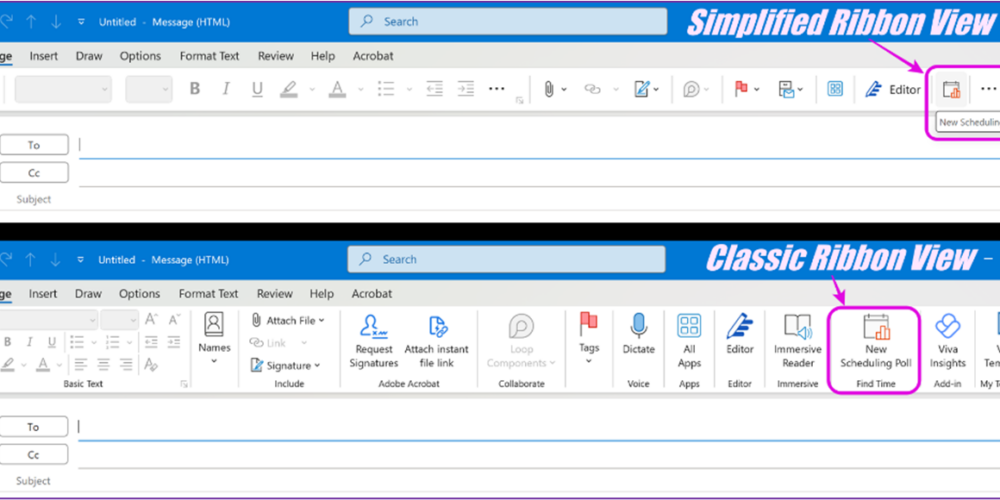Open Immersive Reader
Screen dimensions: 1000x500
click(797, 341)
